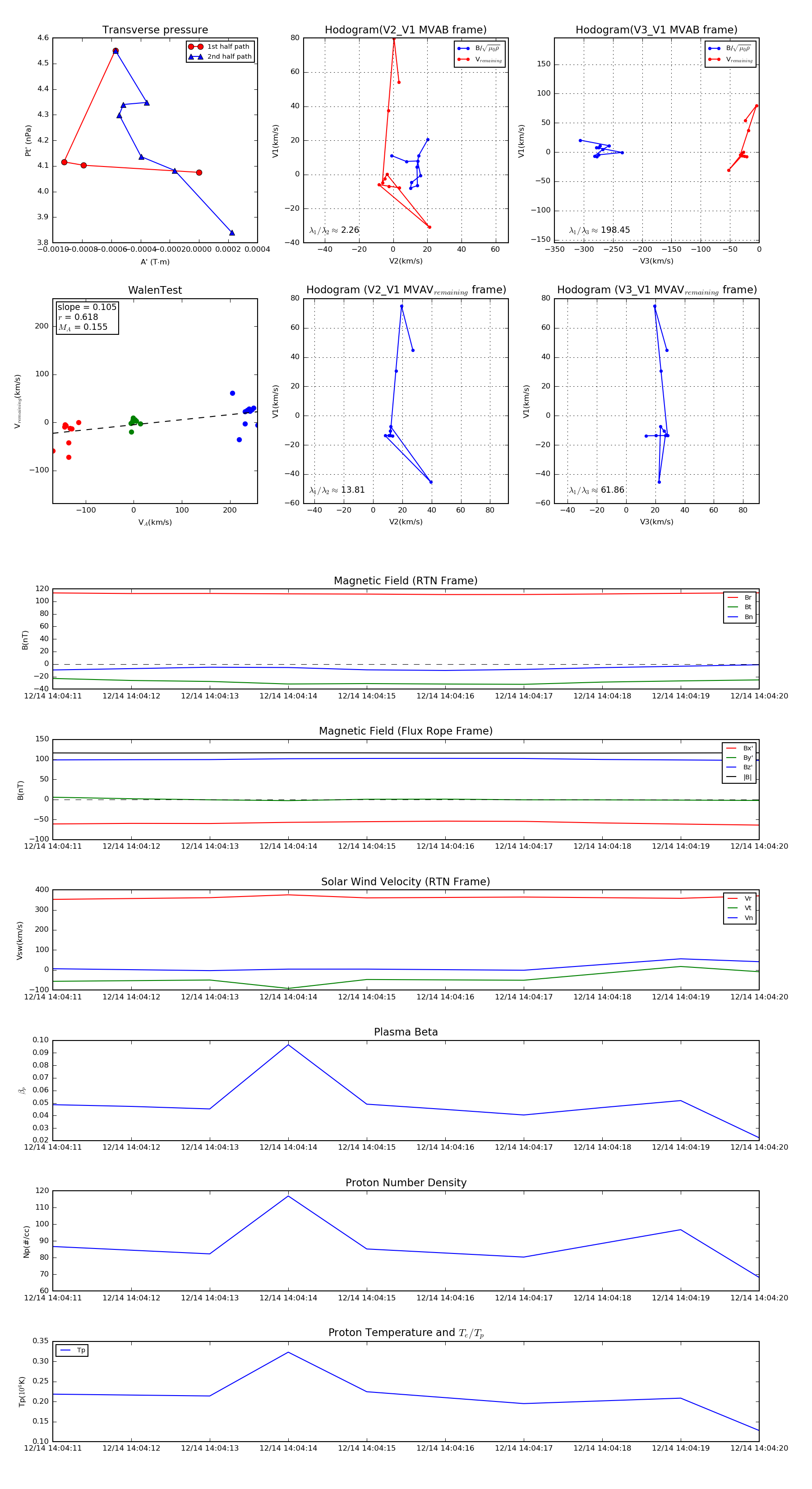Viewport: 812px width, 1489px height.
Task: Select the '|B|' legend entry
Action: (739, 777)
